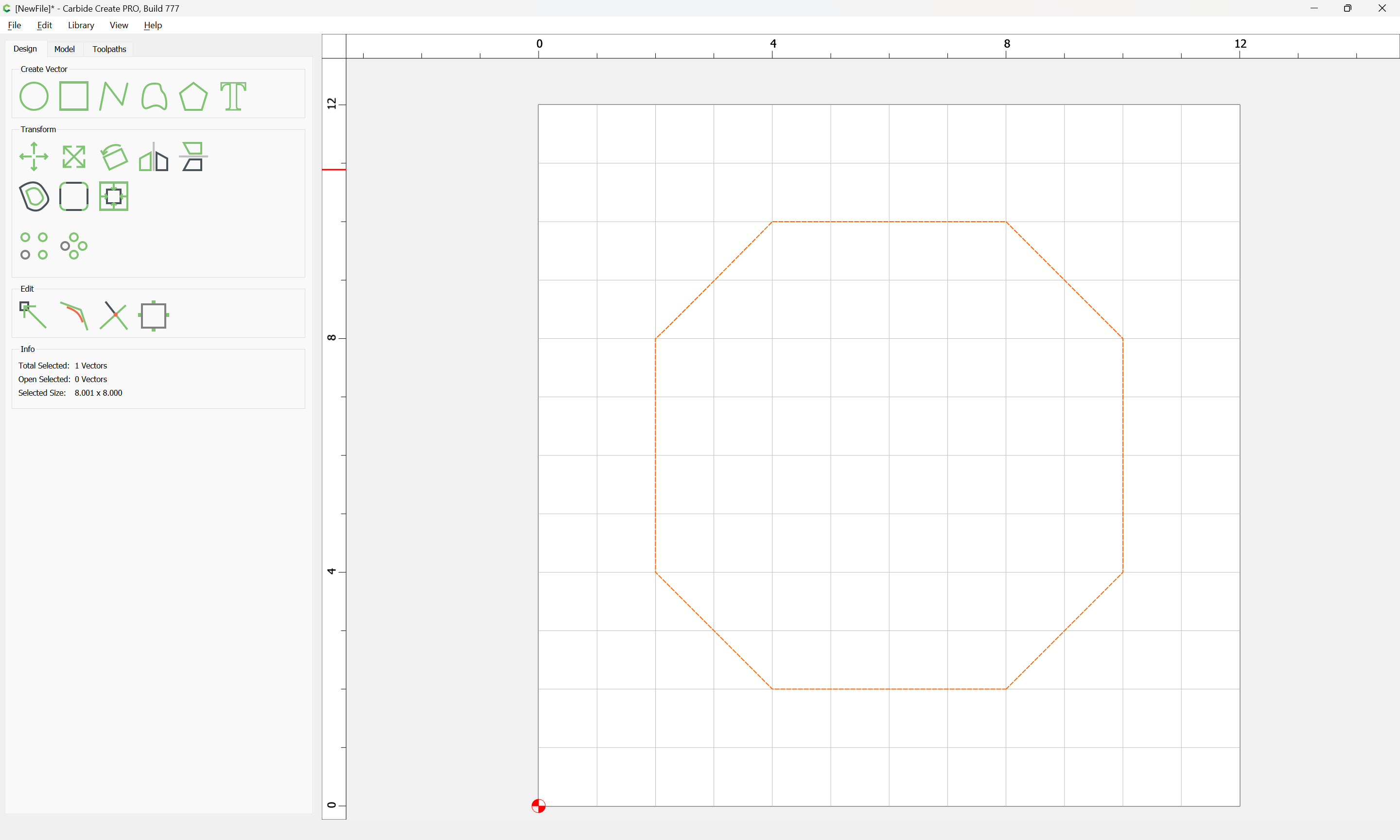Open the Linear Array tool

coord(34,245)
